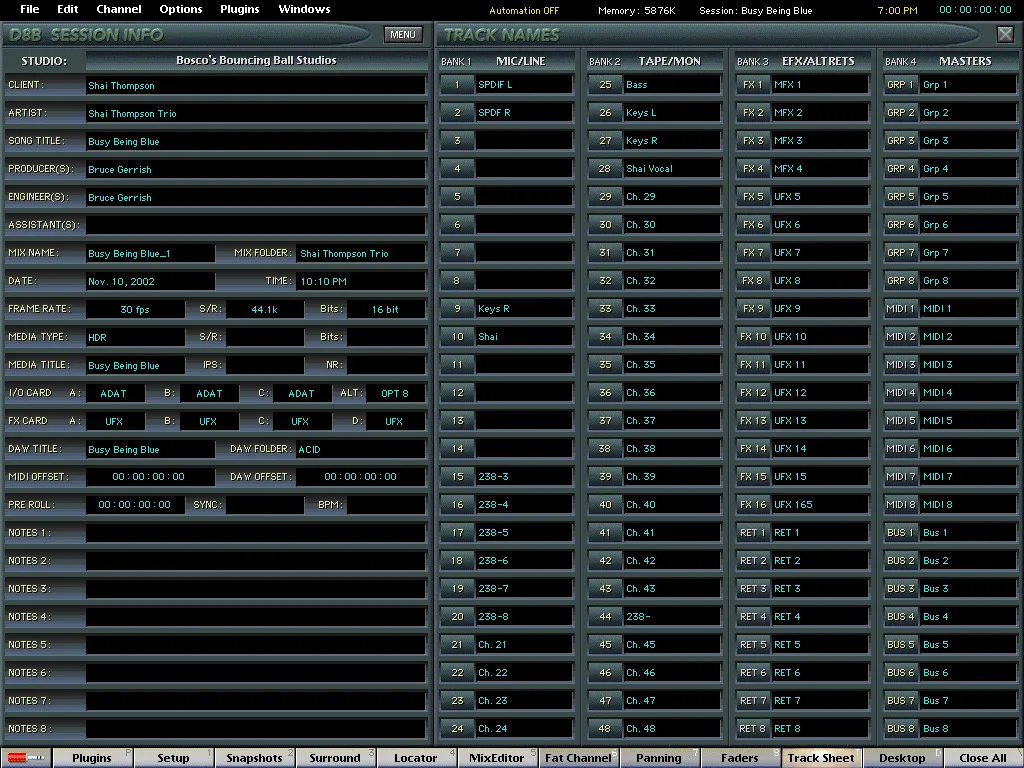Viewport: 1024px width, 768px height.
Task: Open the File menu
Action: point(29,9)
